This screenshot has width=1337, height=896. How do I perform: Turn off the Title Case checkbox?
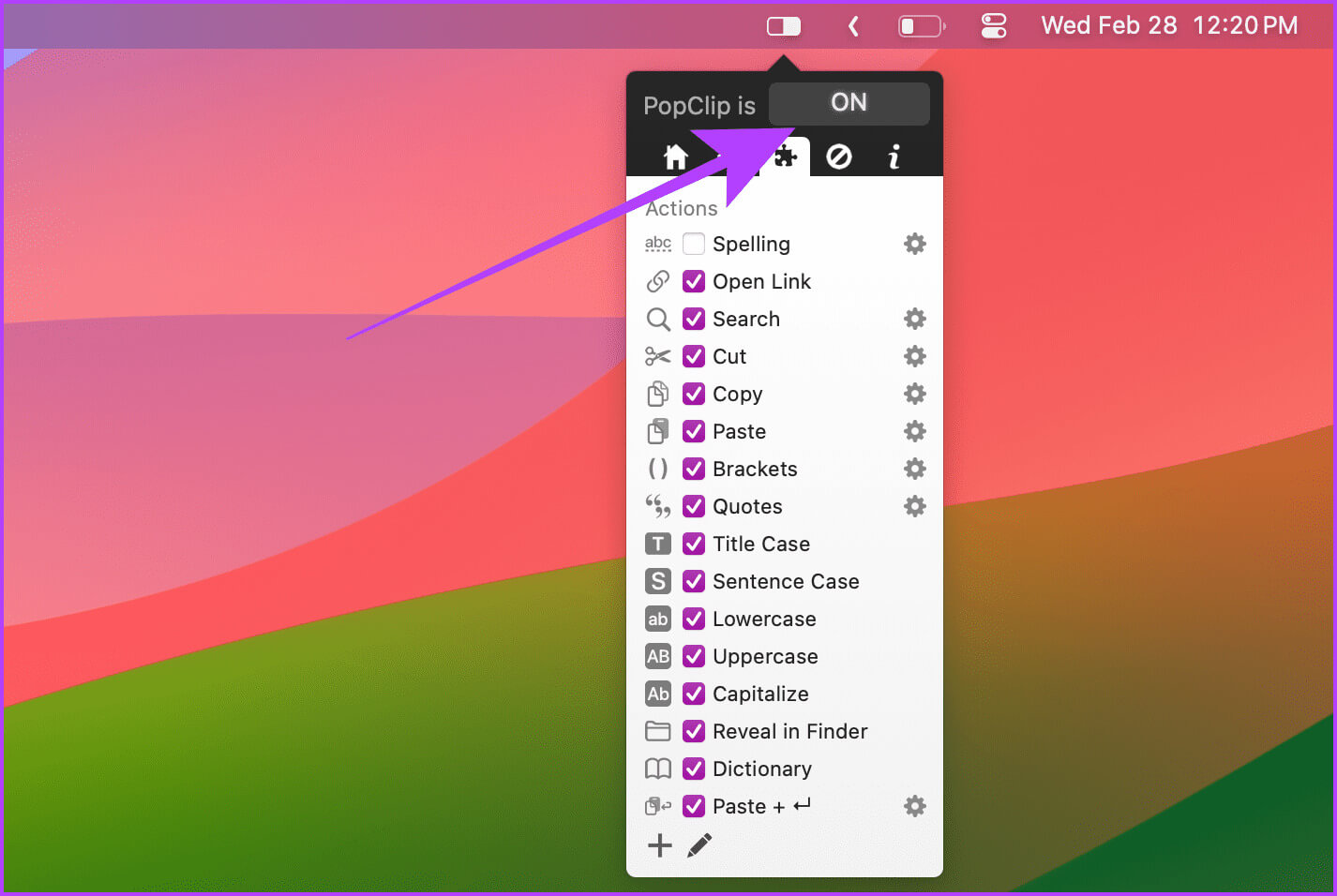point(694,544)
